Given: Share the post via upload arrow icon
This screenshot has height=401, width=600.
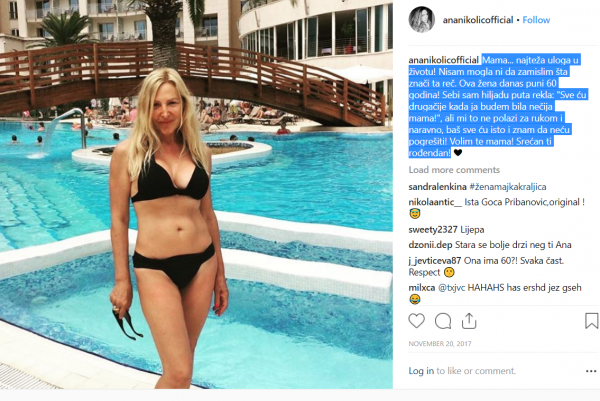Looking at the screenshot, I should coord(469,321).
